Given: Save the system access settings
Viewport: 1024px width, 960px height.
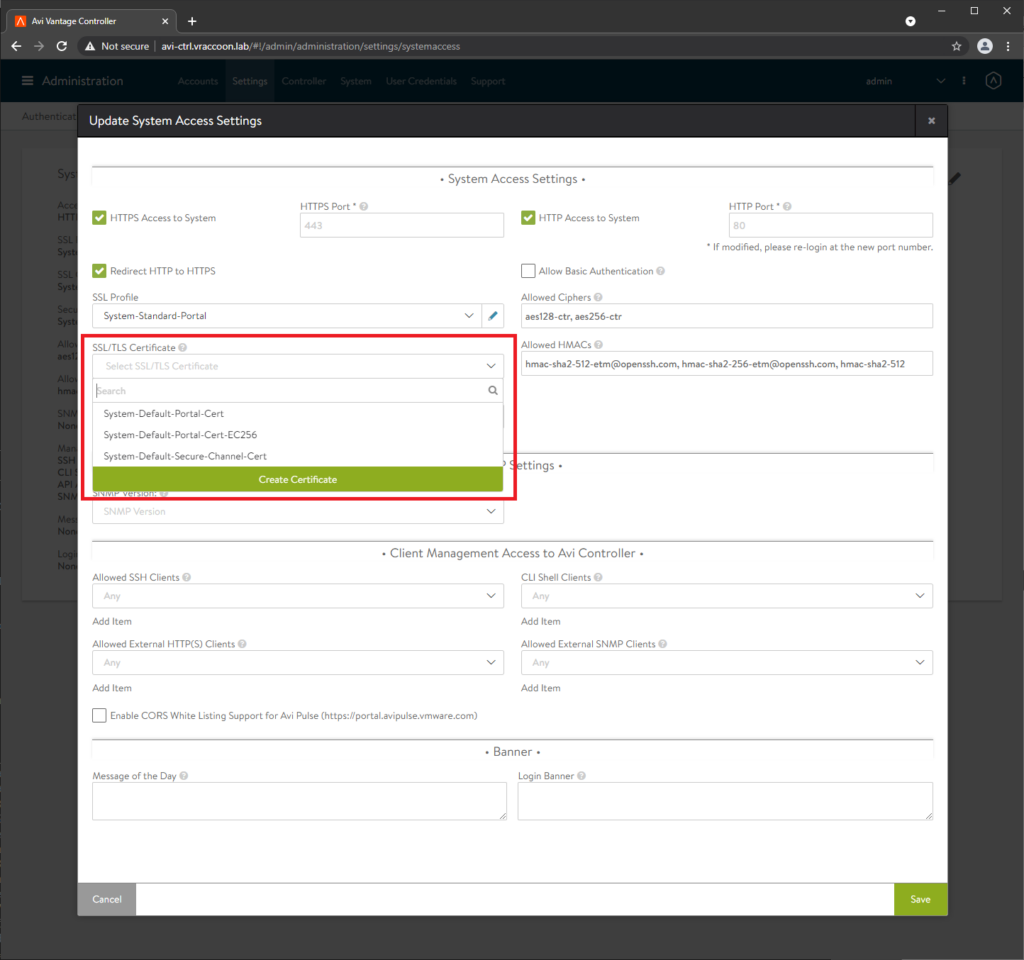Looking at the screenshot, I should 920,899.
